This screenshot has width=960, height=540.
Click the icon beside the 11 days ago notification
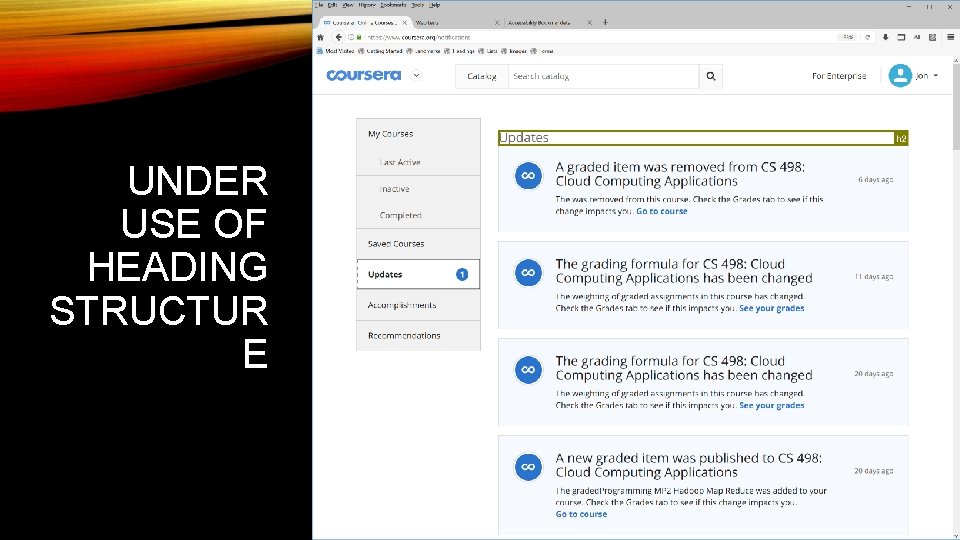pos(528,272)
